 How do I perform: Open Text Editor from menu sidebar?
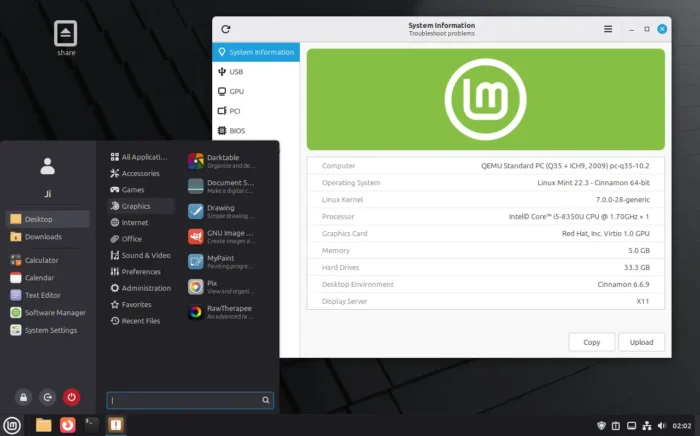[x=47, y=295]
